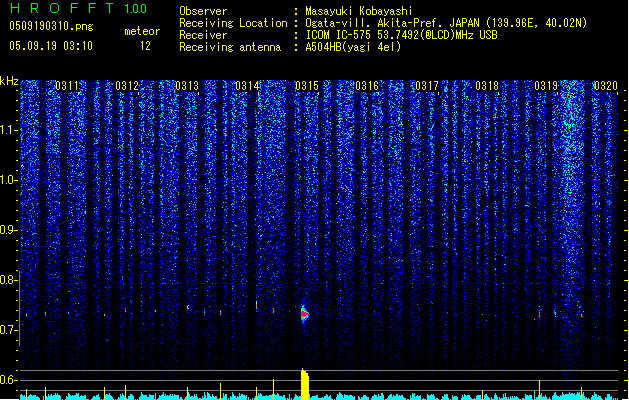This screenshot has height=400, width=629.
Task: Click the 0.7 frequency axis label
Action: click(8, 330)
